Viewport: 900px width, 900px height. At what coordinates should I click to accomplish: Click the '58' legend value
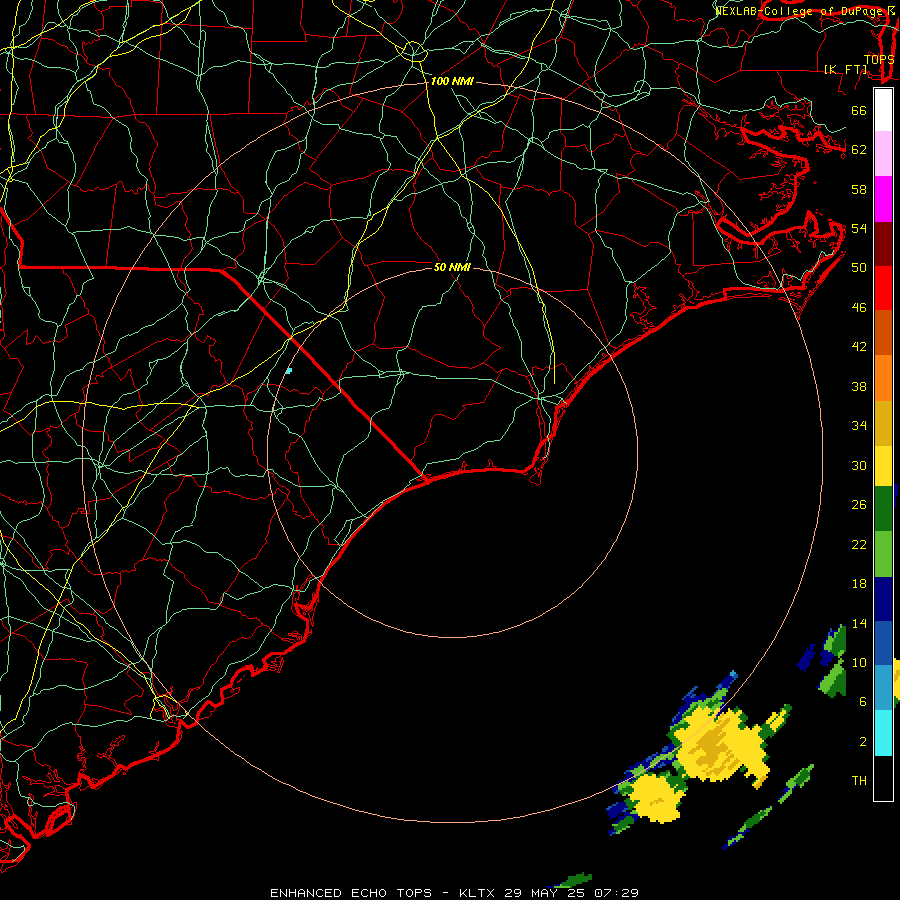(859, 189)
